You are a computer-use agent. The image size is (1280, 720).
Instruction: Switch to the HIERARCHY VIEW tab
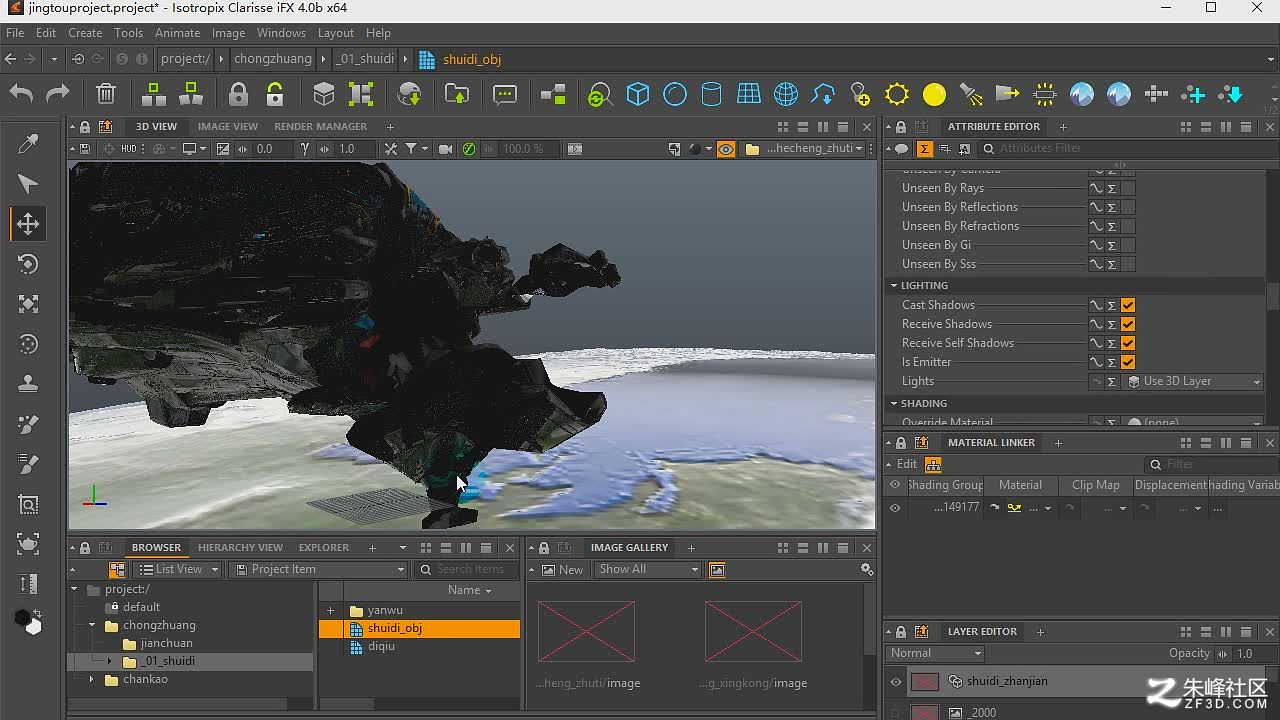click(240, 548)
